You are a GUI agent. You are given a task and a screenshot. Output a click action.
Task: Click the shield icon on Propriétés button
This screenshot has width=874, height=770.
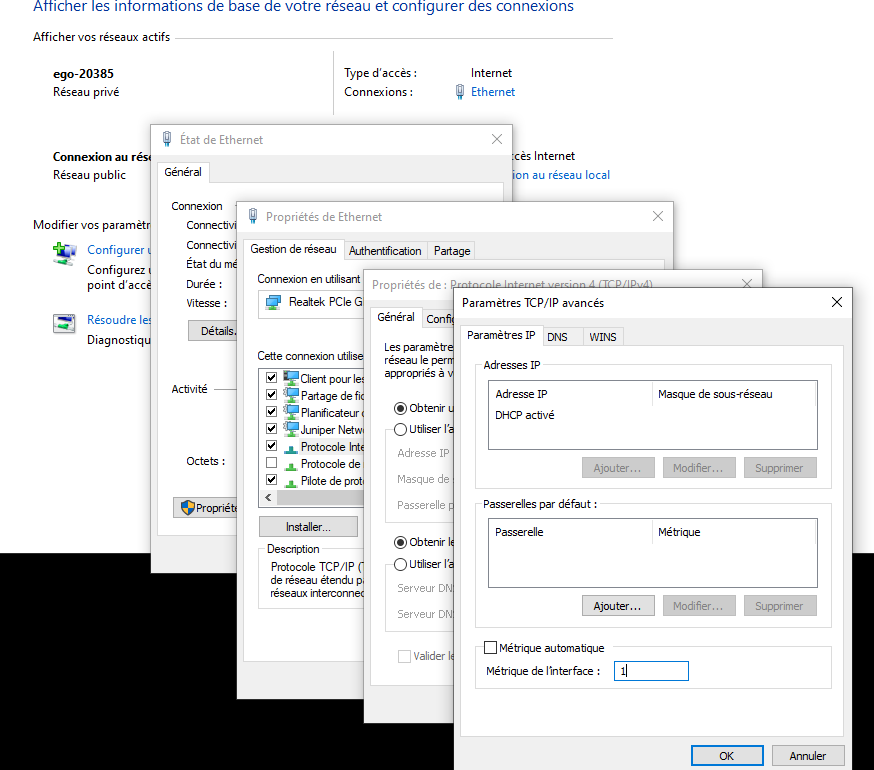click(x=186, y=508)
